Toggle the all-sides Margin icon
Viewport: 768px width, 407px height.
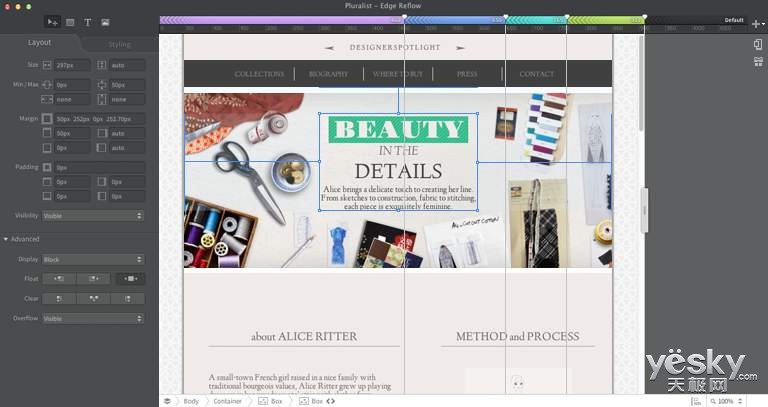(x=47, y=119)
